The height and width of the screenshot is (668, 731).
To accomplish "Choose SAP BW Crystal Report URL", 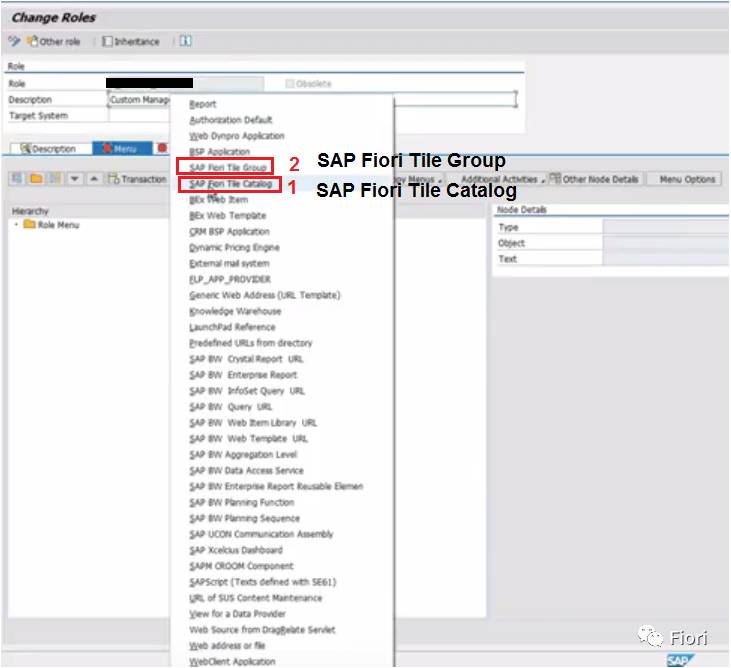I will [x=246, y=359].
